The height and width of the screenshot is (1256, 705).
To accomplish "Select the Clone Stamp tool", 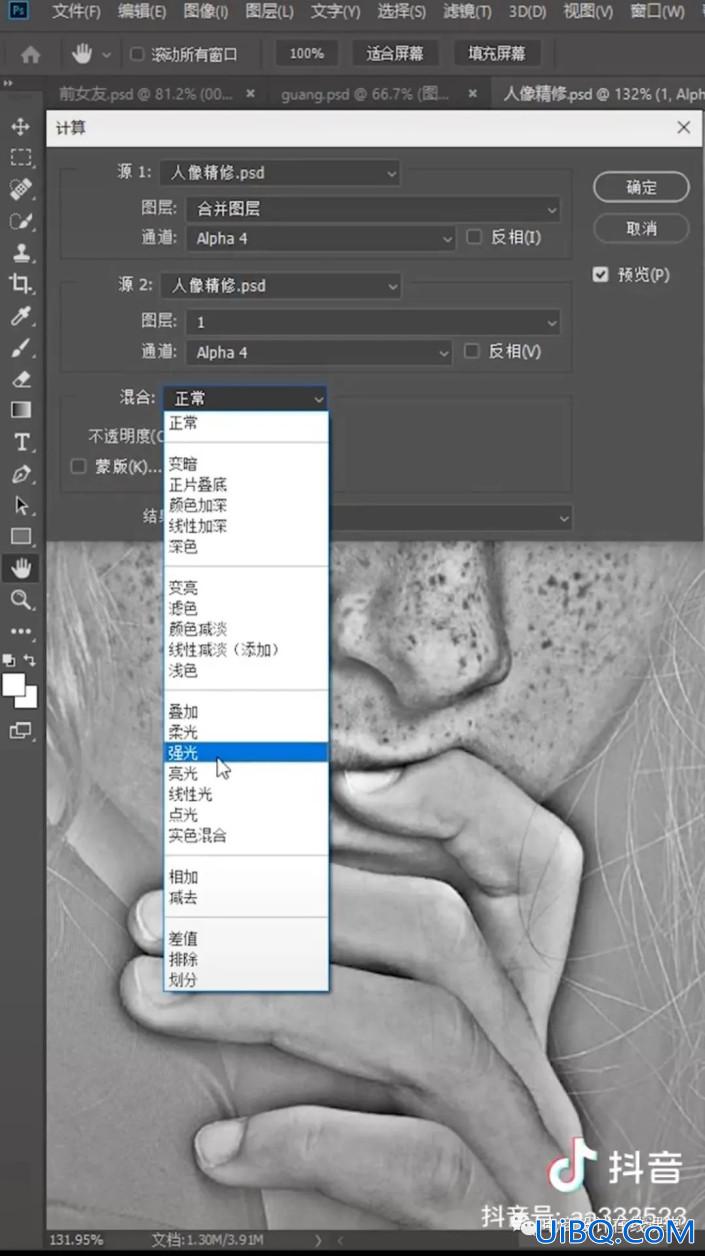I will pos(21,253).
